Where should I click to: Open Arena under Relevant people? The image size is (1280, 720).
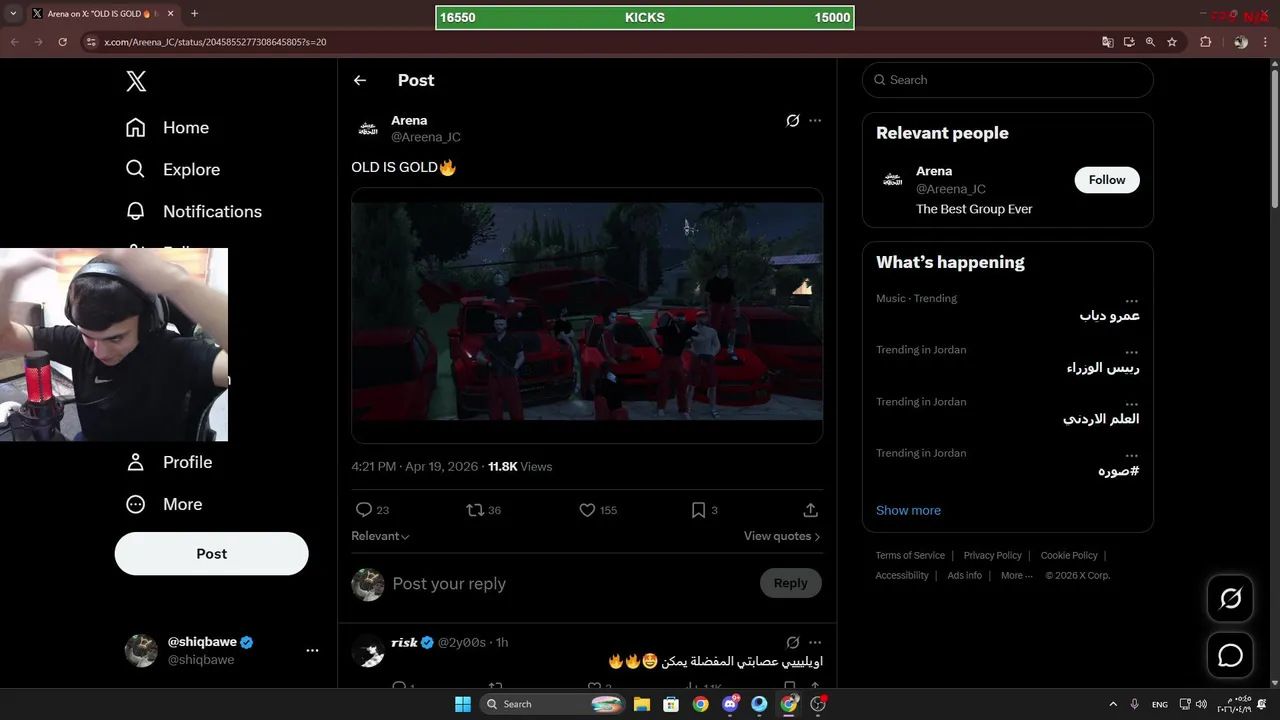tap(934, 171)
